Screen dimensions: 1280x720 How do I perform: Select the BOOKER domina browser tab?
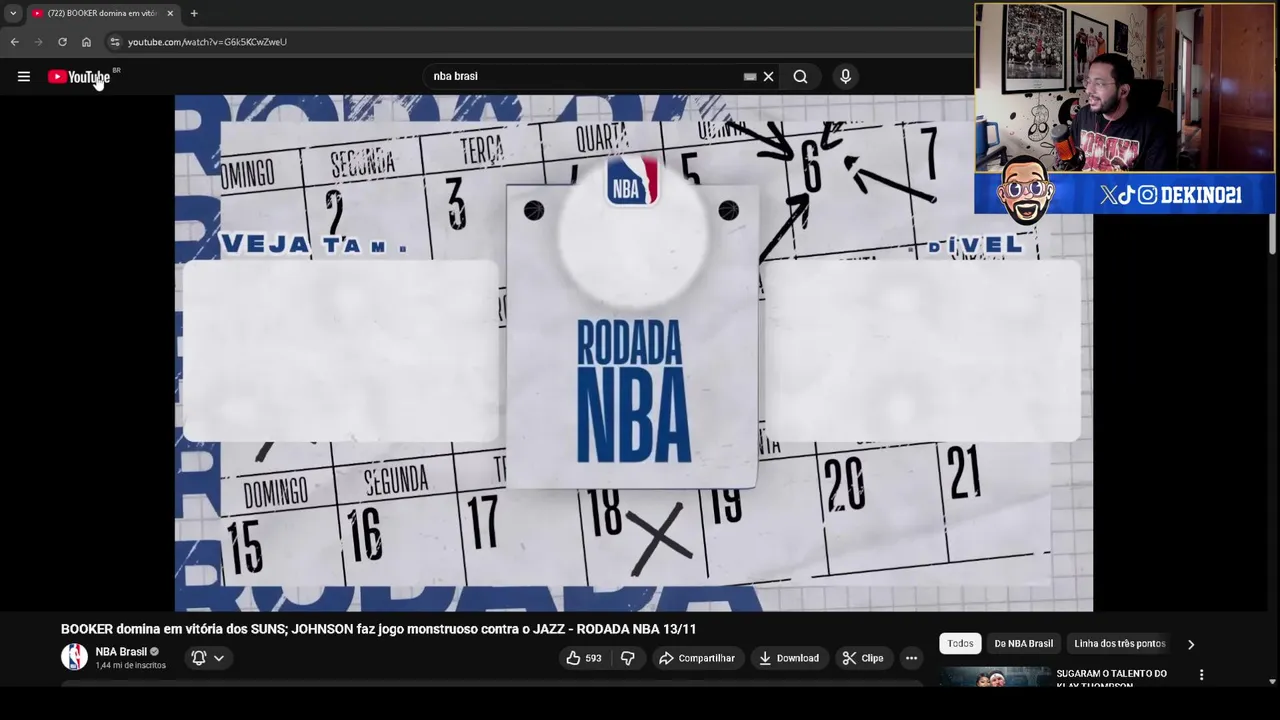(102, 13)
